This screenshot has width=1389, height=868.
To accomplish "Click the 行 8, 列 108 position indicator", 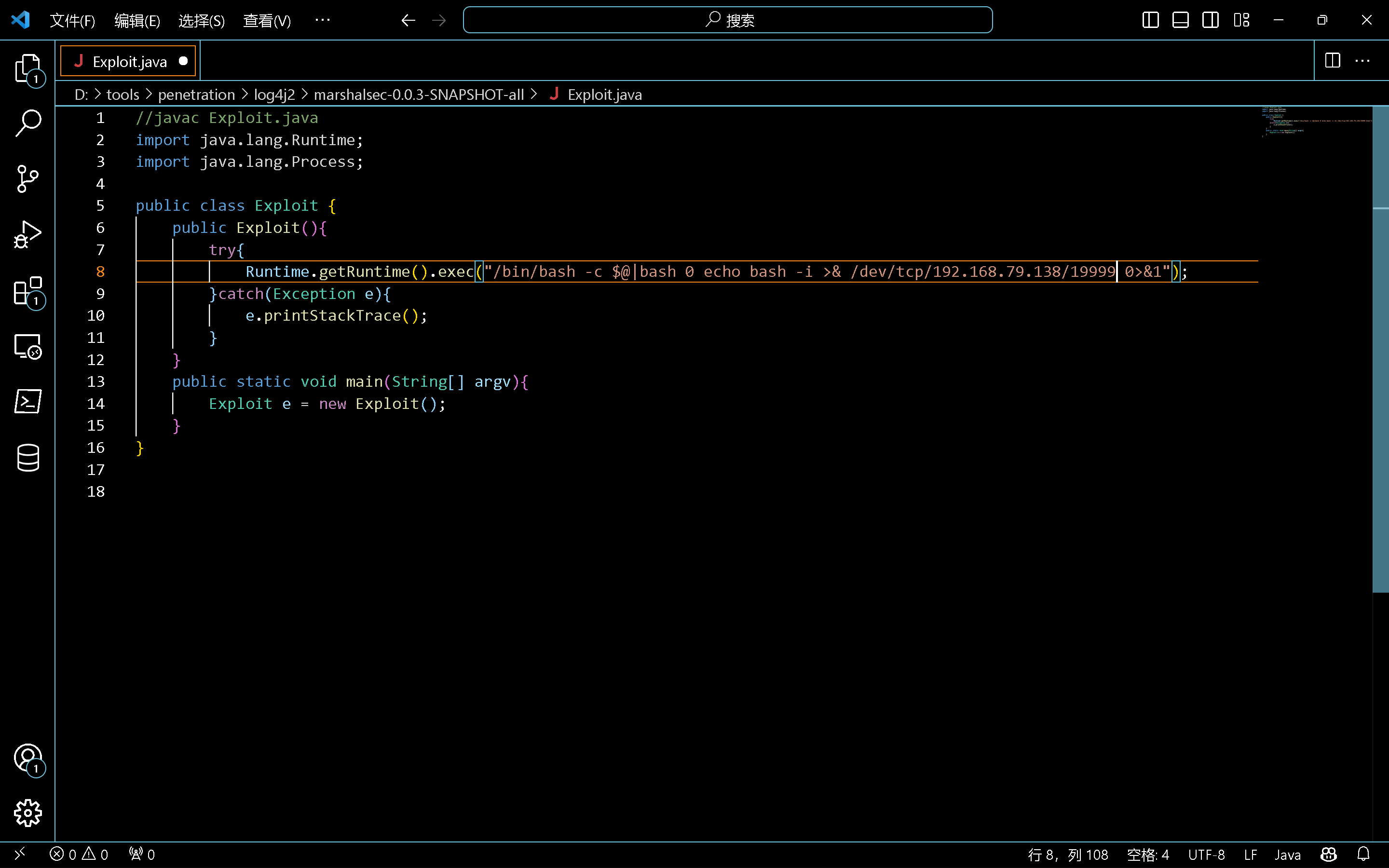I will pyautogui.click(x=1068, y=854).
